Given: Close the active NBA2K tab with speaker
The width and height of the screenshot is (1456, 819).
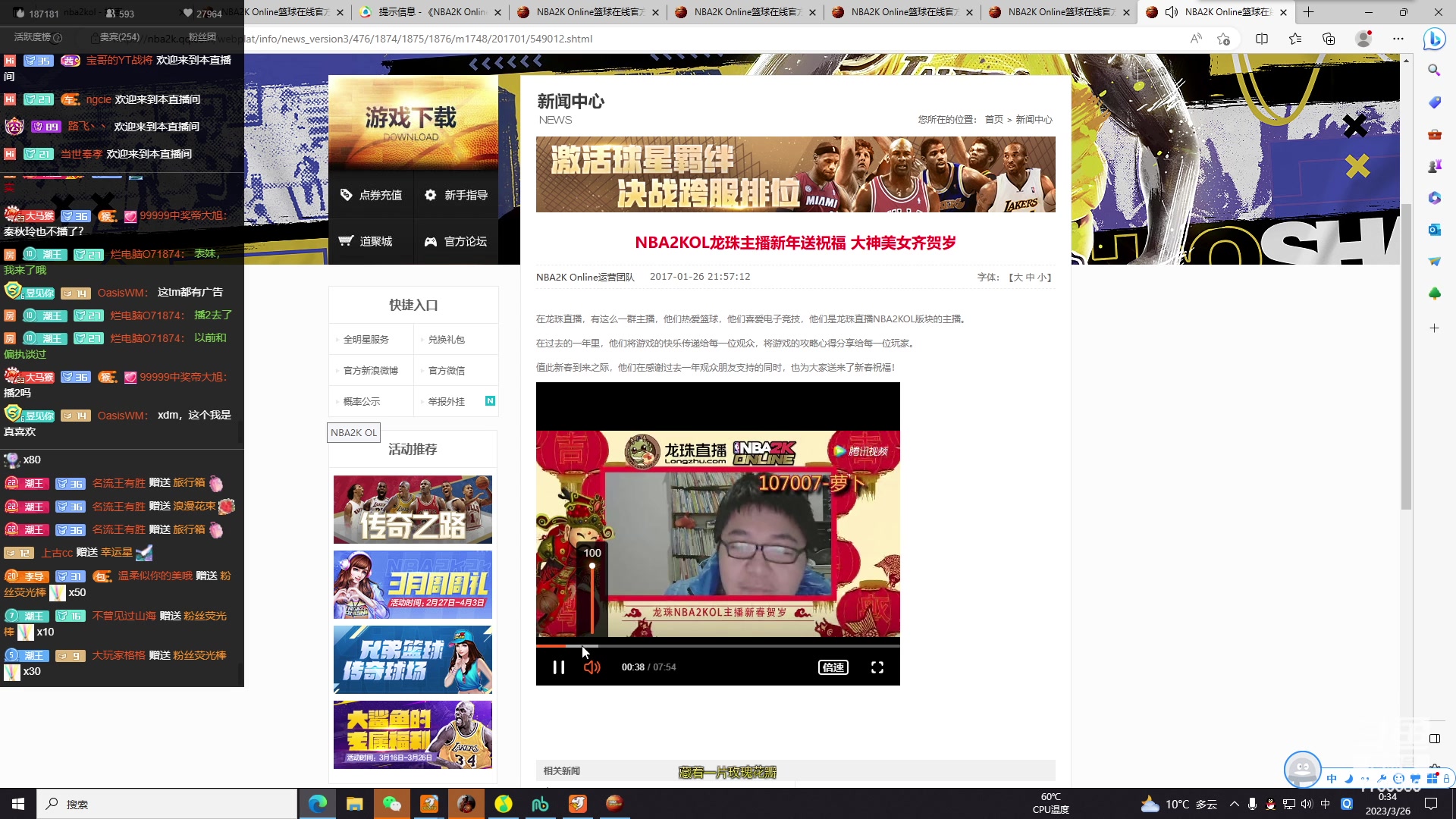Looking at the screenshot, I should tap(1283, 12).
